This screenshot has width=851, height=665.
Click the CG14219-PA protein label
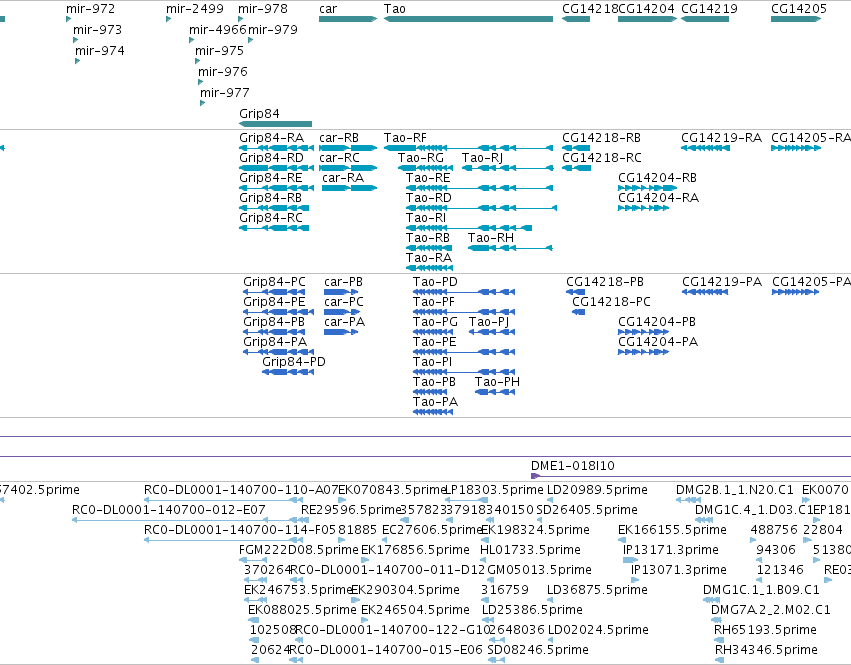pyautogui.click(x=722, y=282)
